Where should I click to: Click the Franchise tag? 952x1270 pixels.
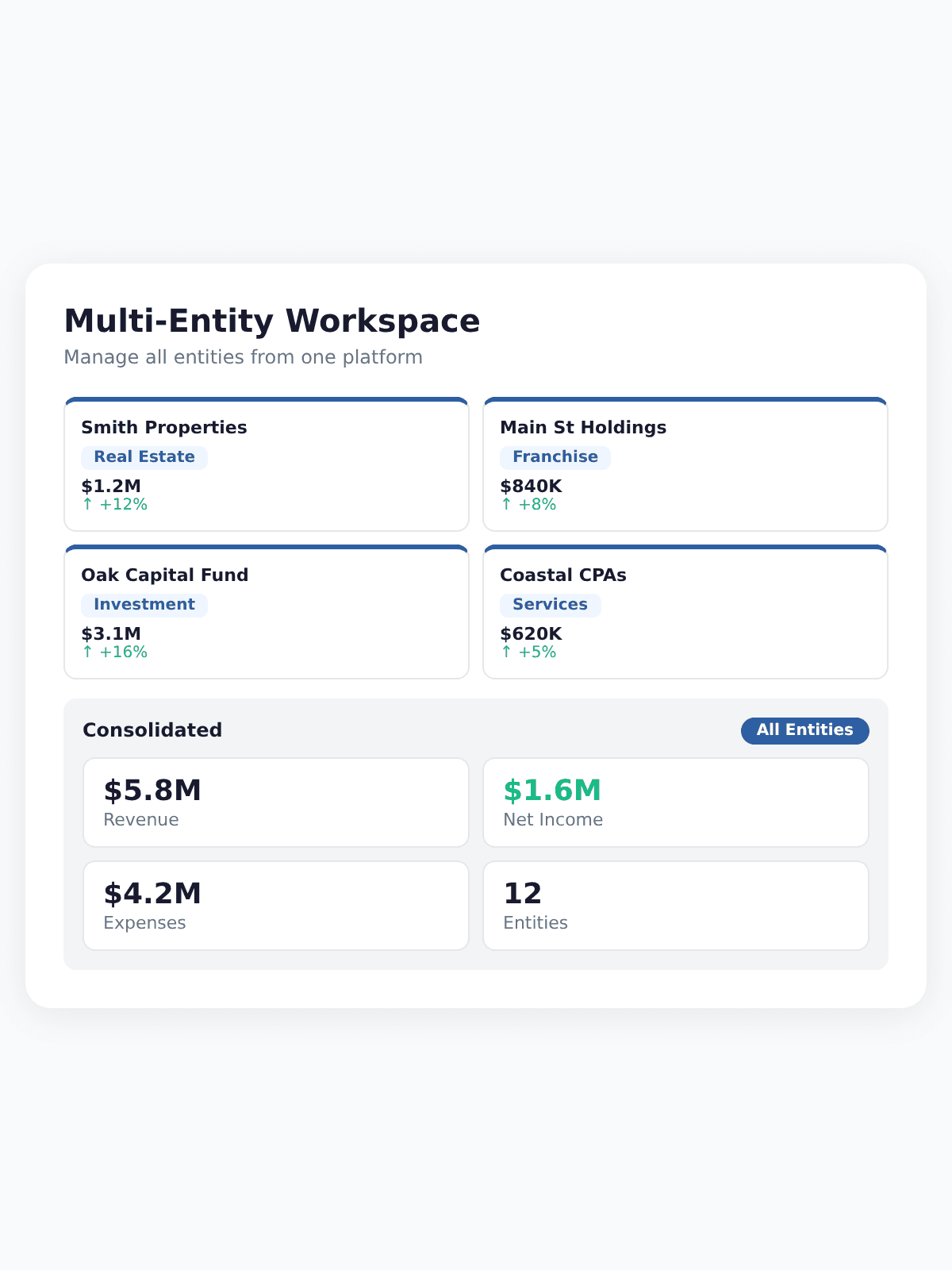pyautogui.click(x=555, y=457)
